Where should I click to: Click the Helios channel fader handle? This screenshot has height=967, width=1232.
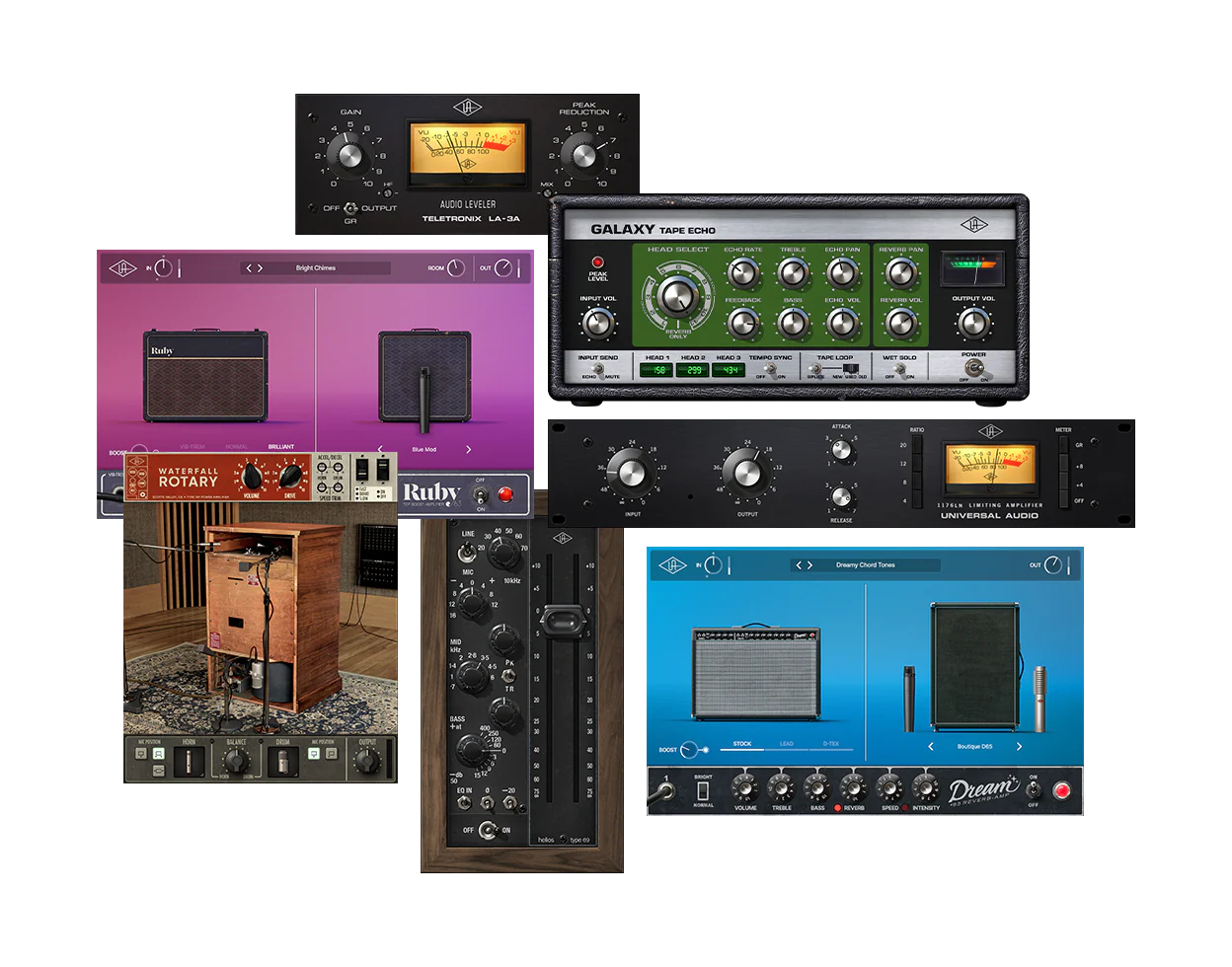point(561,621)
